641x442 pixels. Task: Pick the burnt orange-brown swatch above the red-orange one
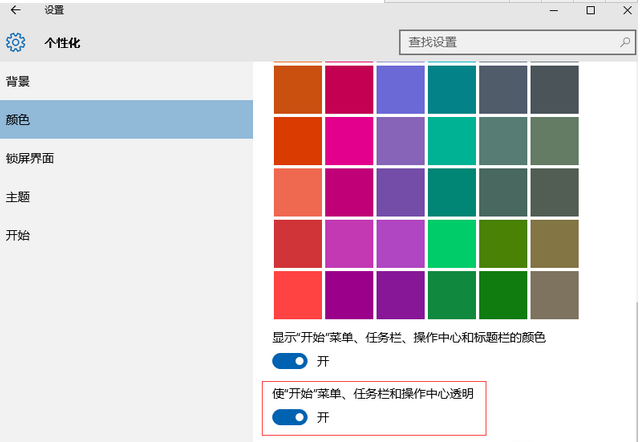click(298, 90)
